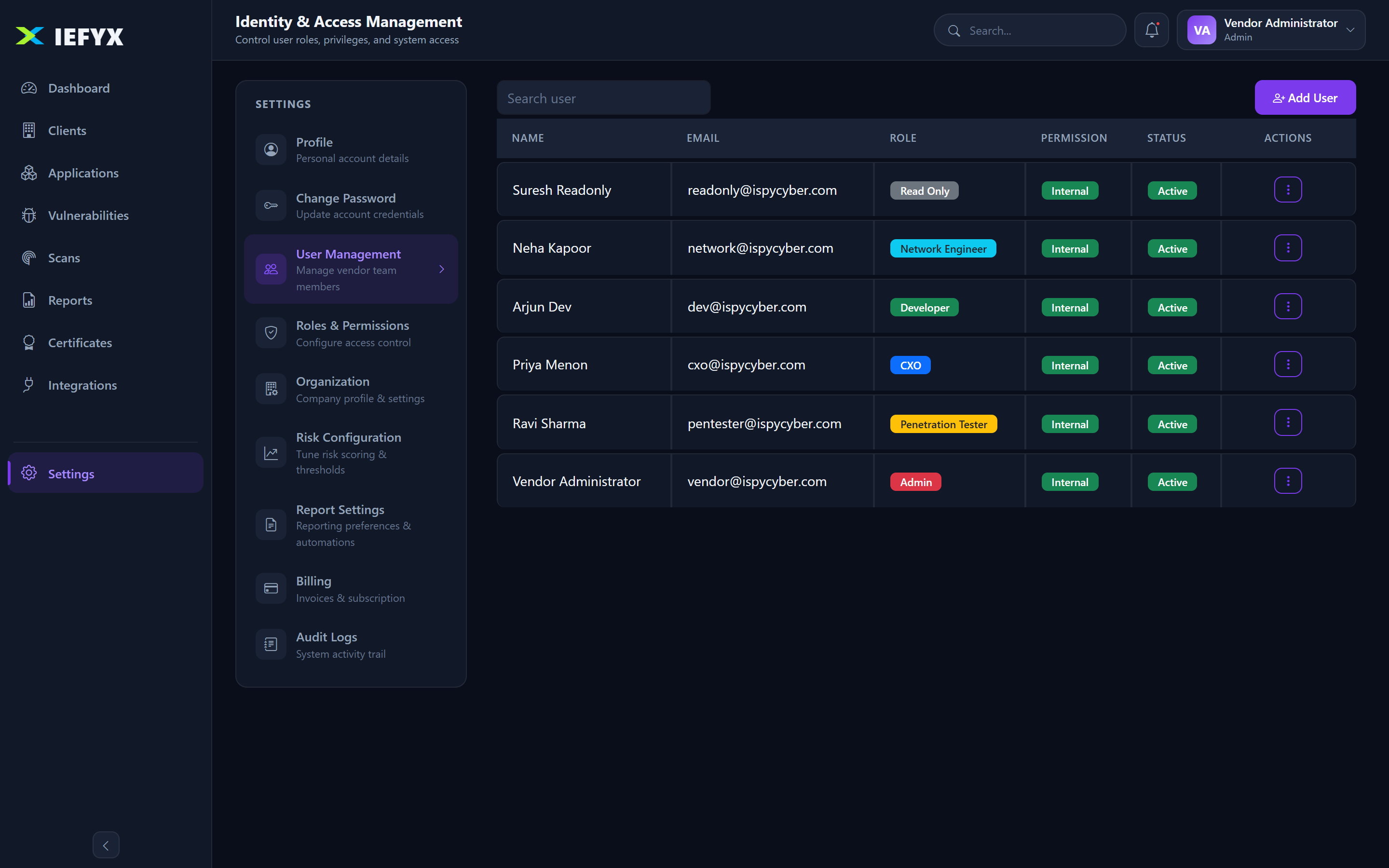This screenshot has width=1389, height=868.
Task: Click the VA avatar badge
Action: pos(1201,30)
